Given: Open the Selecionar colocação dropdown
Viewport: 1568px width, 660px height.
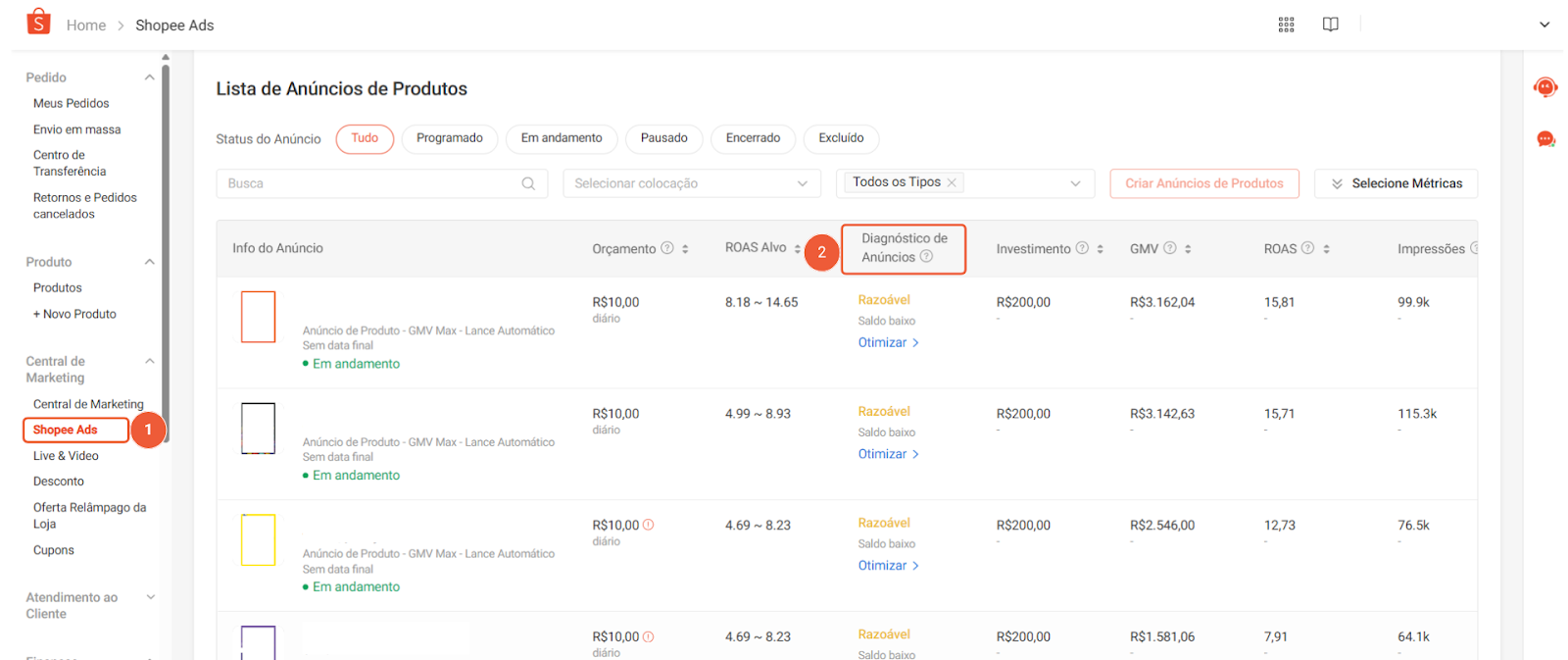Looking at the screenshot, I should 692,183.
